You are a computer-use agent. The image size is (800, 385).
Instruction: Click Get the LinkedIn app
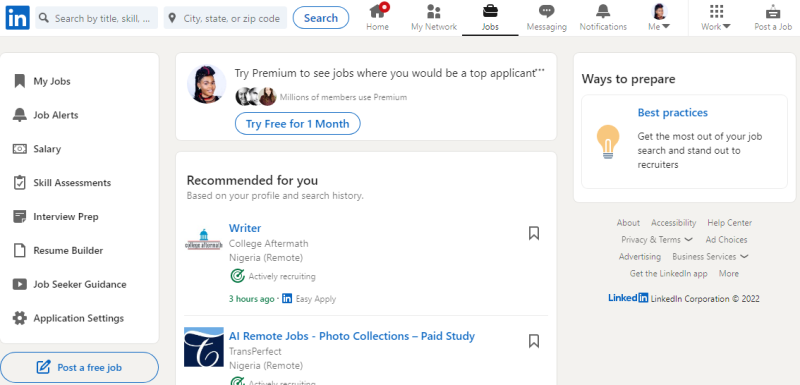tap(668, 273)
